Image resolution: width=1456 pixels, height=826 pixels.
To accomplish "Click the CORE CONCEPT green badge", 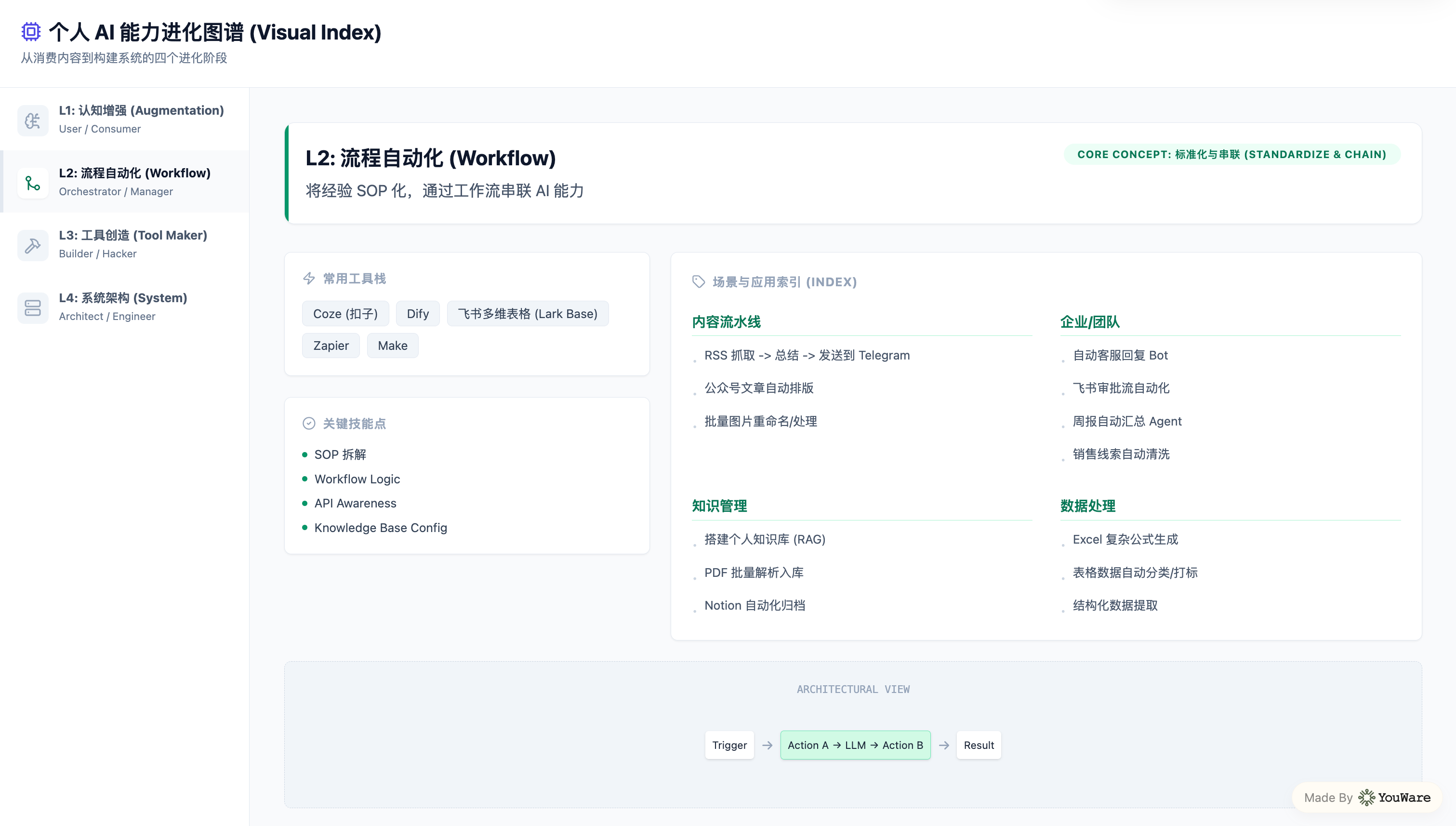I will (x=1231, y=154).
